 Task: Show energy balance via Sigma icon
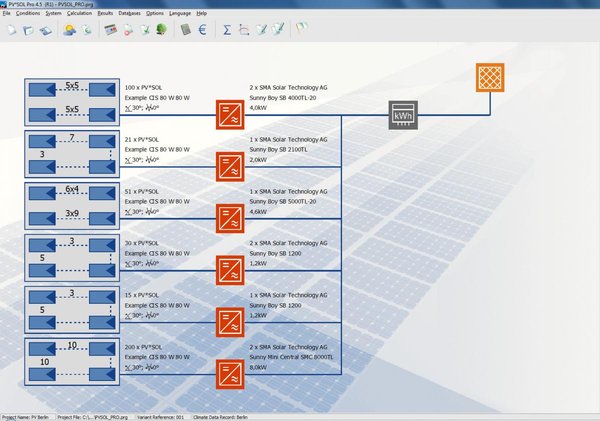[227, 29]
